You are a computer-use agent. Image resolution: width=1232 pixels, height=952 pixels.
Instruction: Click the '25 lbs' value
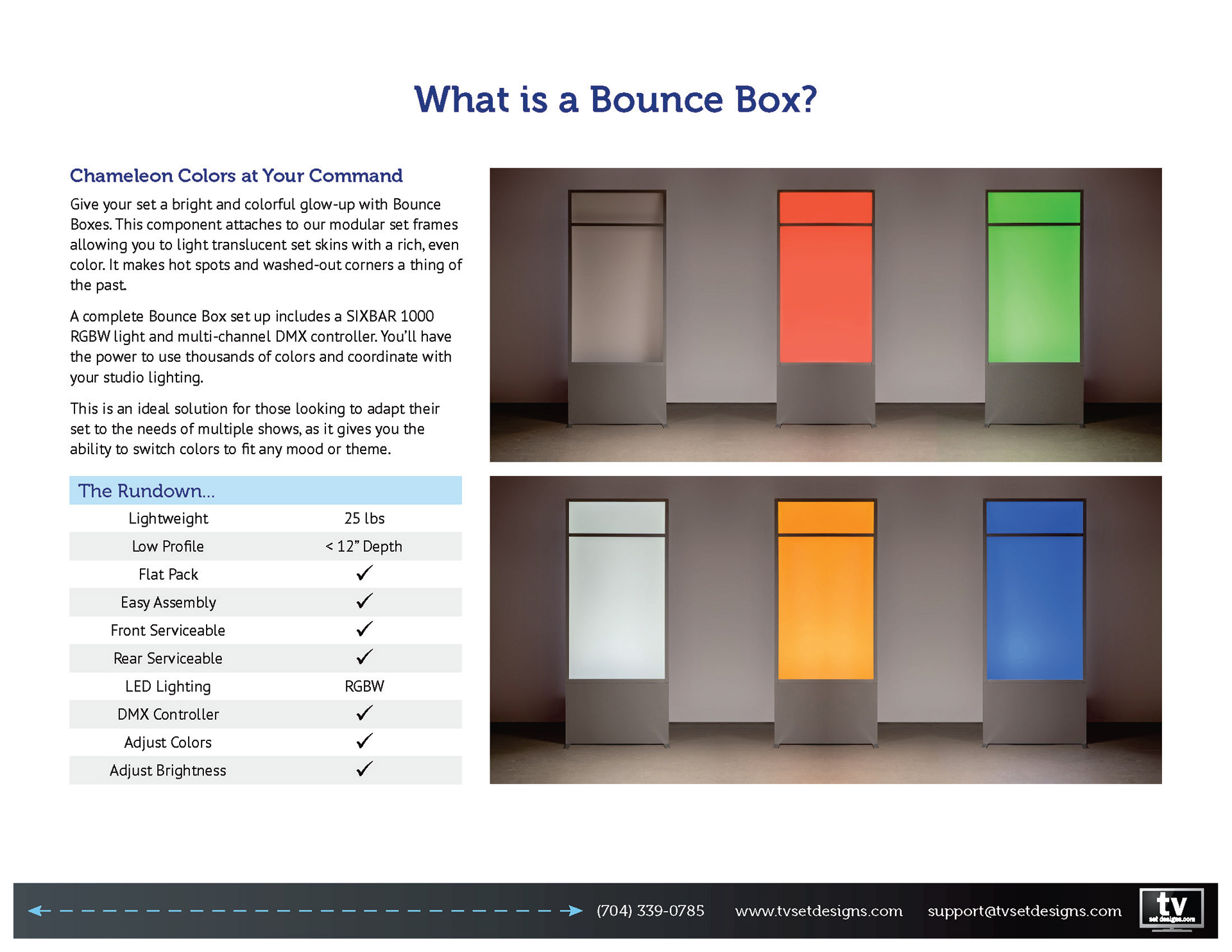tap(364, 518)
